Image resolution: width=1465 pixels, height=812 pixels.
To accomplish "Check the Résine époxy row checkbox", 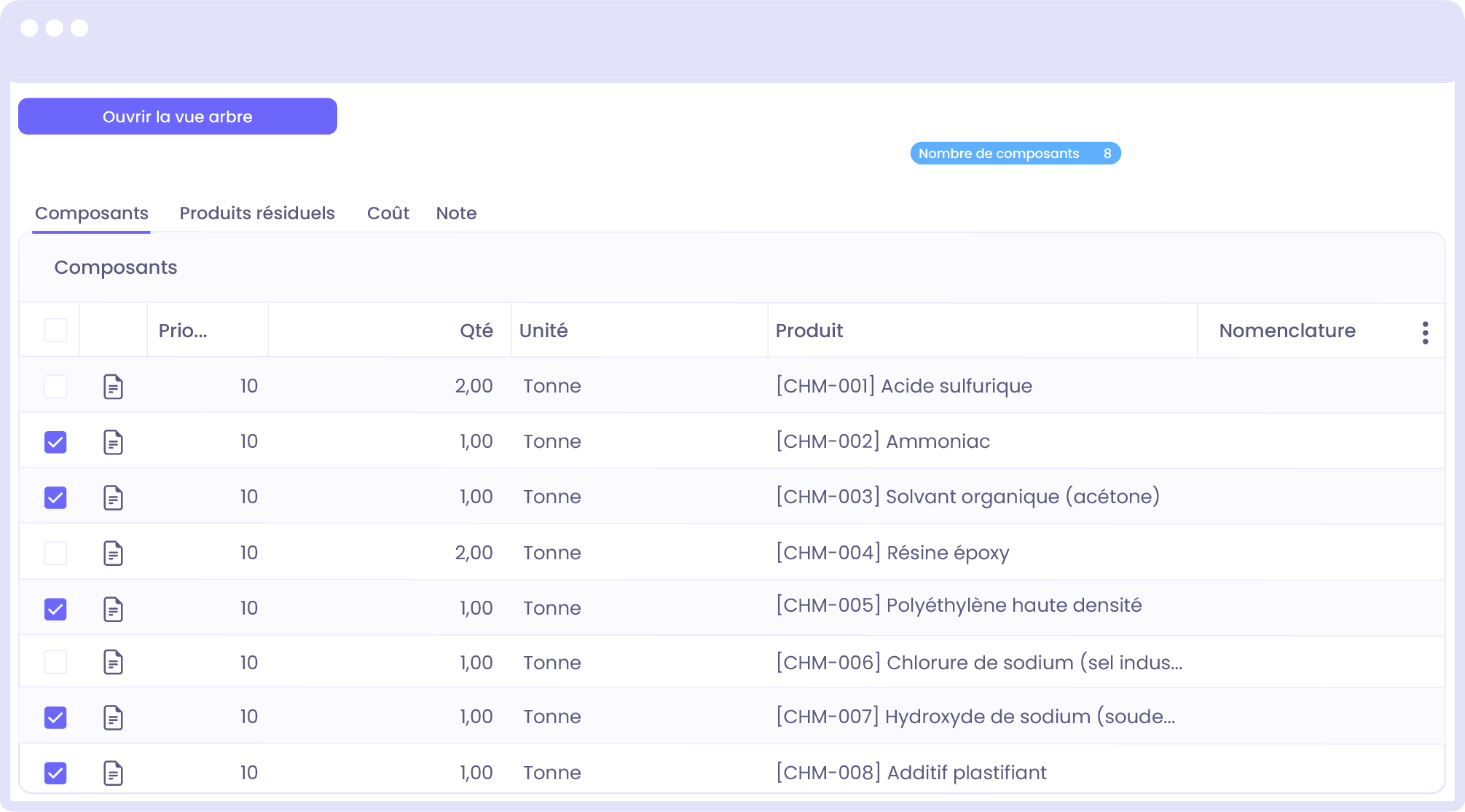I will [55, 553].
